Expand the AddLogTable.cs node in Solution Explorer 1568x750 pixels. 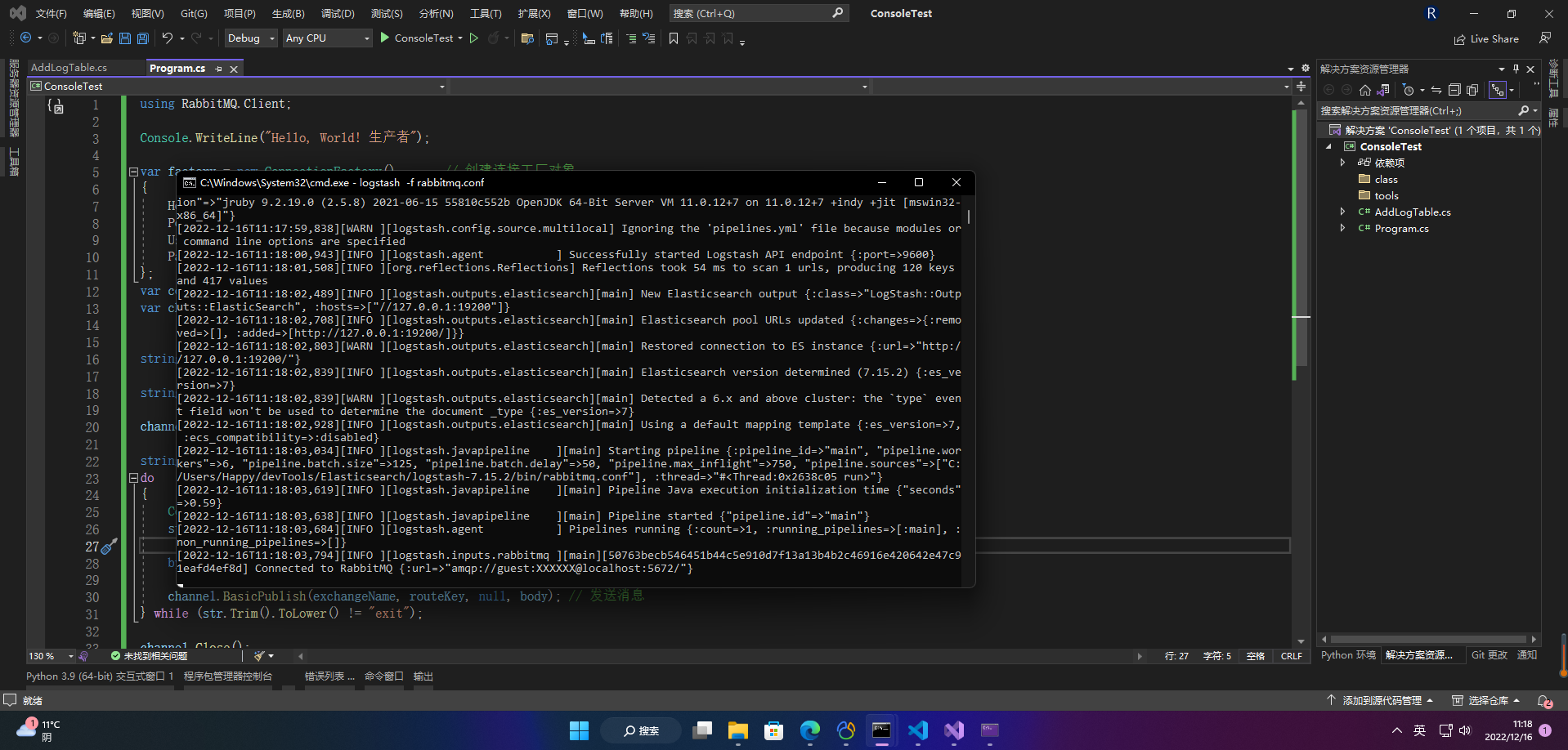(1342, 212)
